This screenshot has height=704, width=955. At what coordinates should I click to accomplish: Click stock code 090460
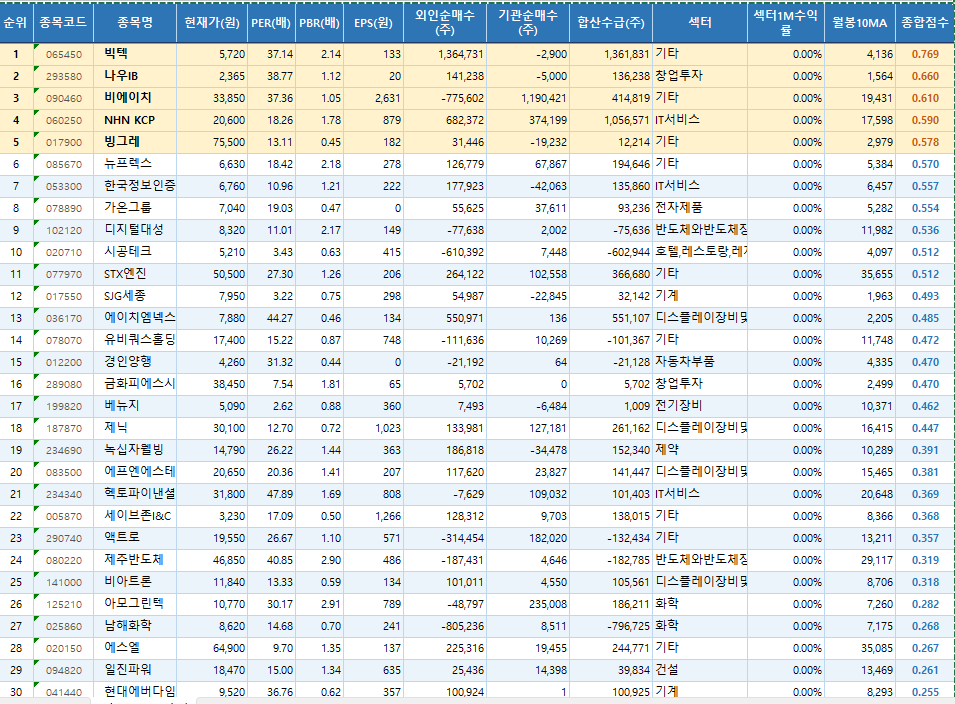[x=64, y=98]
